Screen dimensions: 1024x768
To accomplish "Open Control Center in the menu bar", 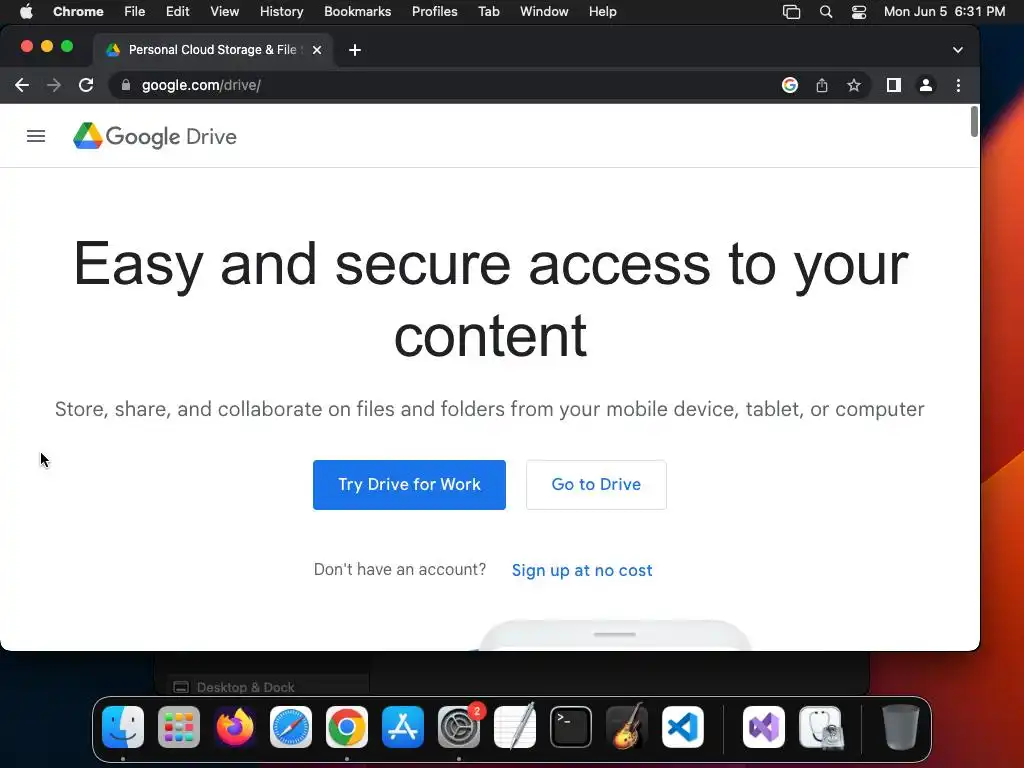I will (x=859, y=11).
